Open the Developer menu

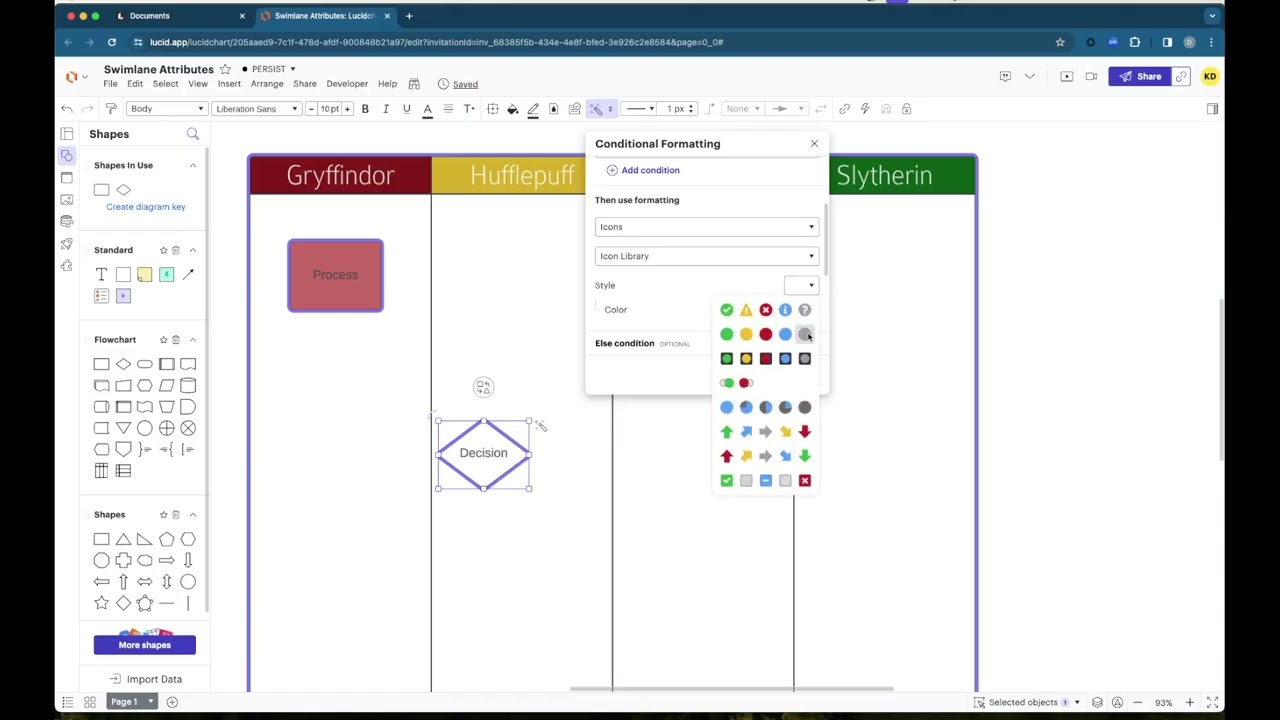coord(347,84)
